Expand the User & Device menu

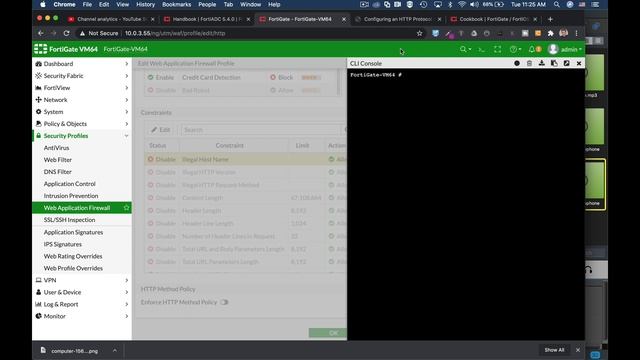pos(82,292)
